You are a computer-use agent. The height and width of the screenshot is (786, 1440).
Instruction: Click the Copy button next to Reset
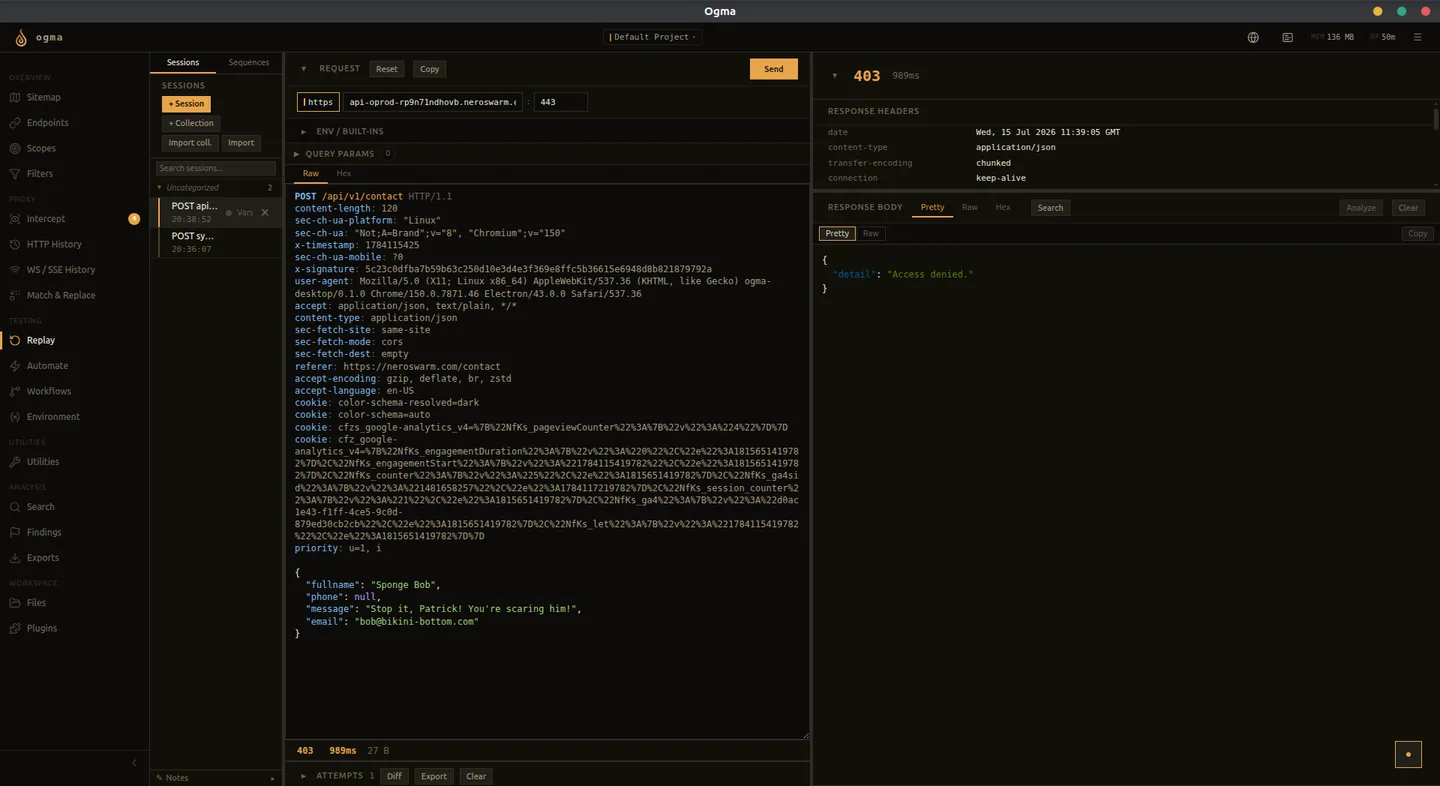pos(430,69)
